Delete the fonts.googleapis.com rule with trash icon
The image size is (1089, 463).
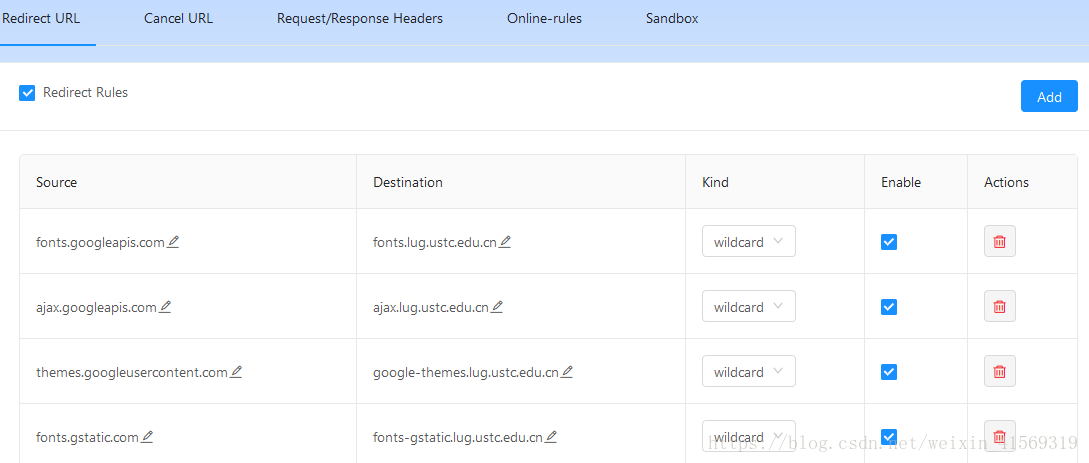[x=999, y=242]
